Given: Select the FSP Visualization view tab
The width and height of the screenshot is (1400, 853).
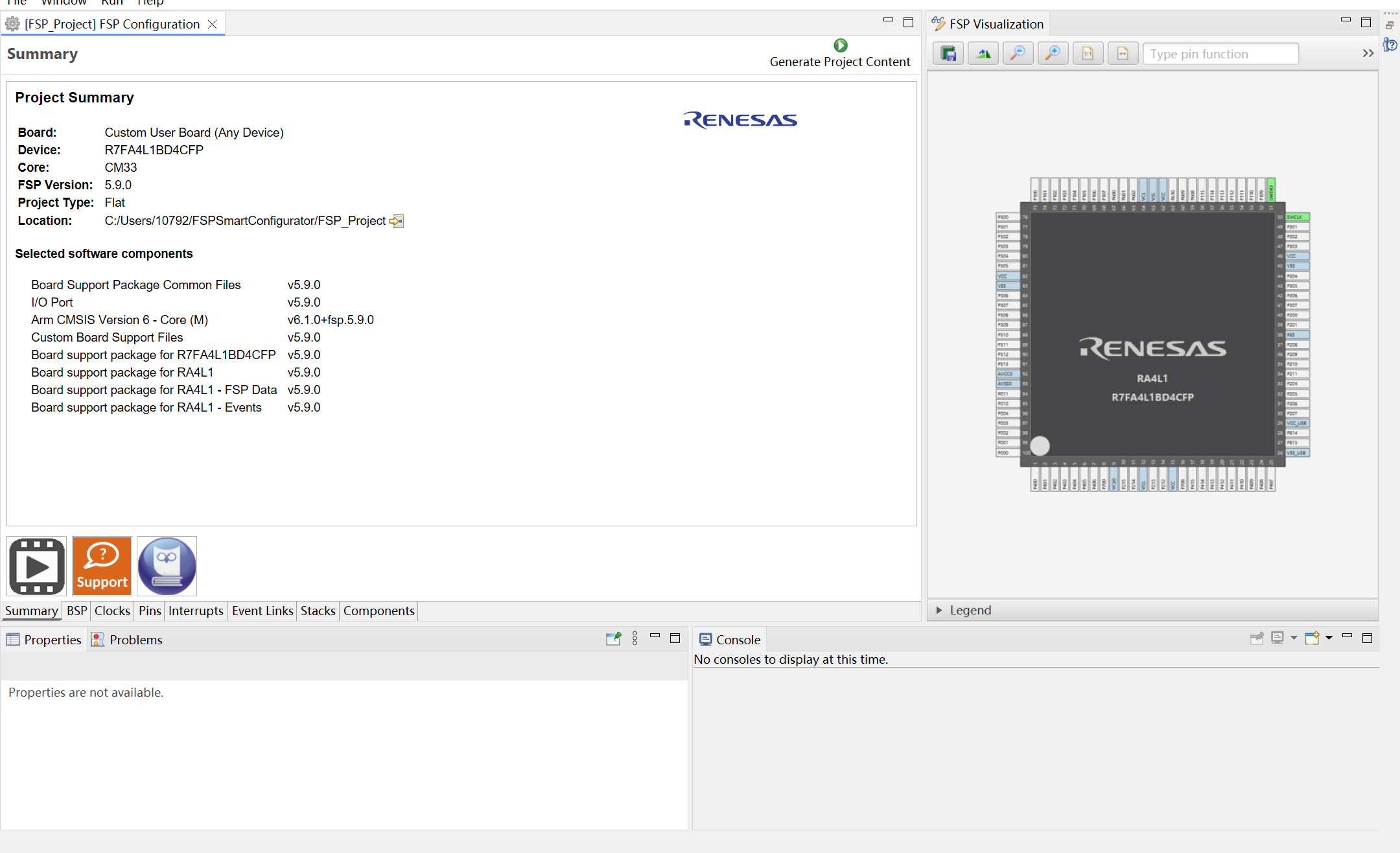Looking at the screenshot, I should pyautogui.click(x=988, y=24).
